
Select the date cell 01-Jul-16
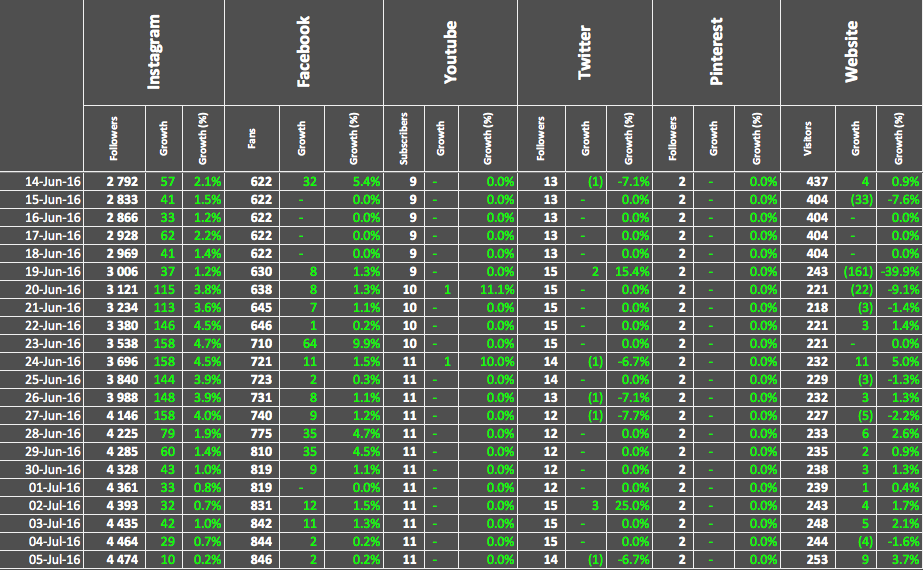click(42, 488)
